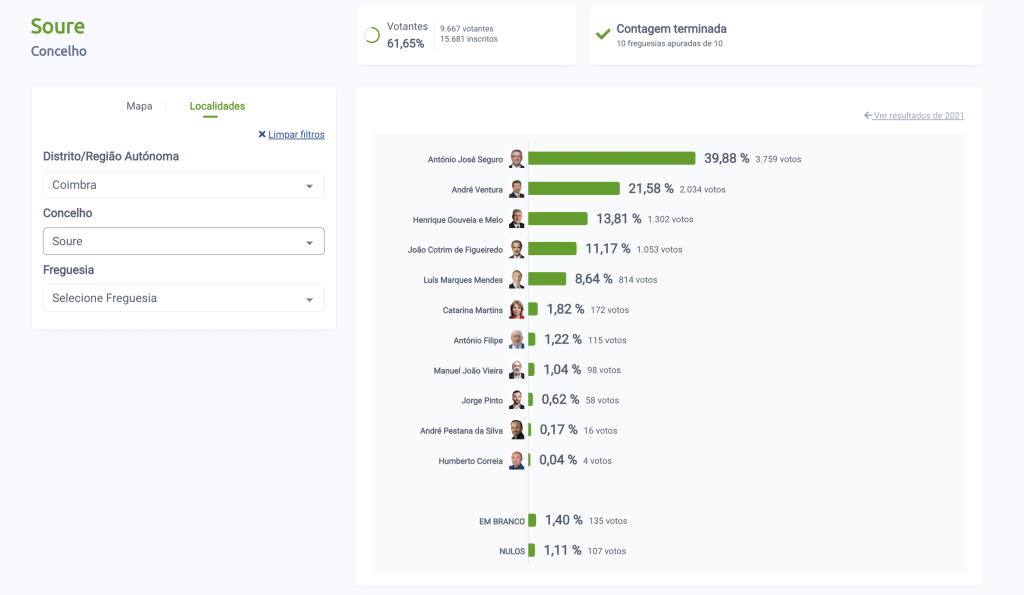This screenshot has width=1024, height=595.
Task: Click the Luís Marques Mendes candidate name
Action: point(463,280)
